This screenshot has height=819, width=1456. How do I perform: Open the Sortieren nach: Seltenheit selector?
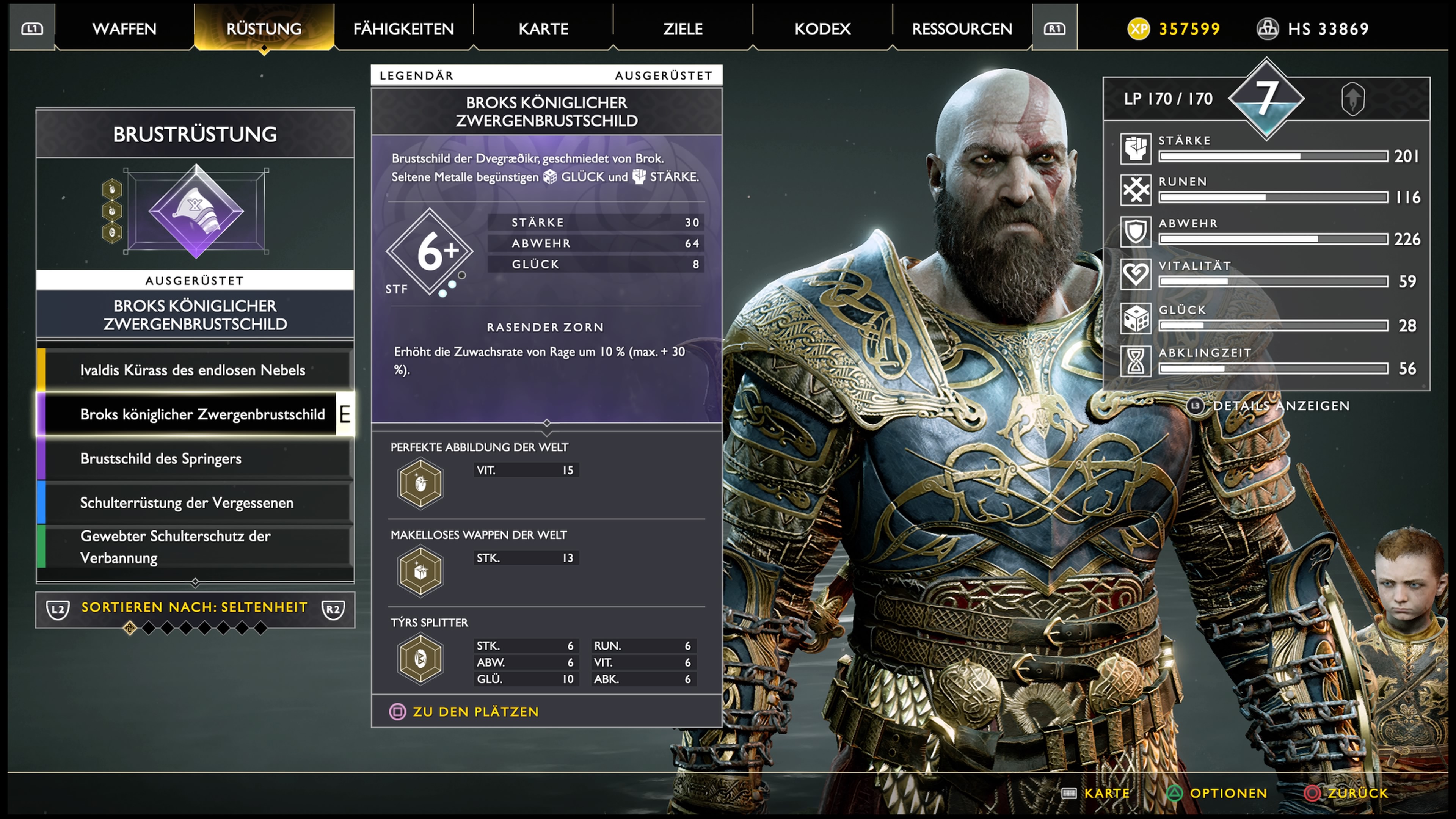[x=195, y=607]
